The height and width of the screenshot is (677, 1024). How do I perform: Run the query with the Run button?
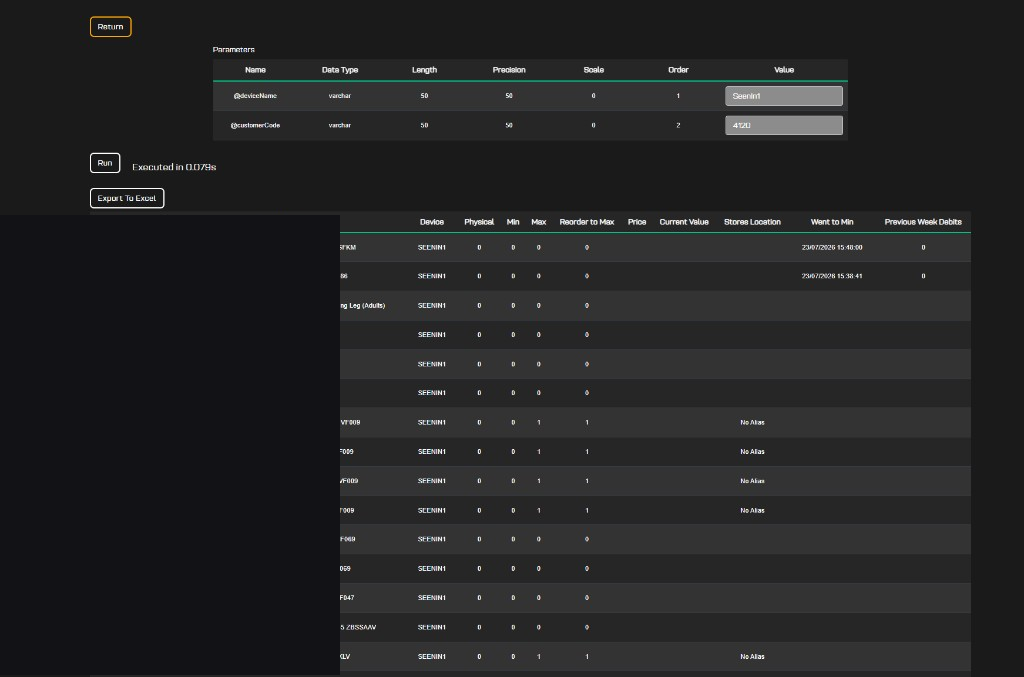[105, 163]
